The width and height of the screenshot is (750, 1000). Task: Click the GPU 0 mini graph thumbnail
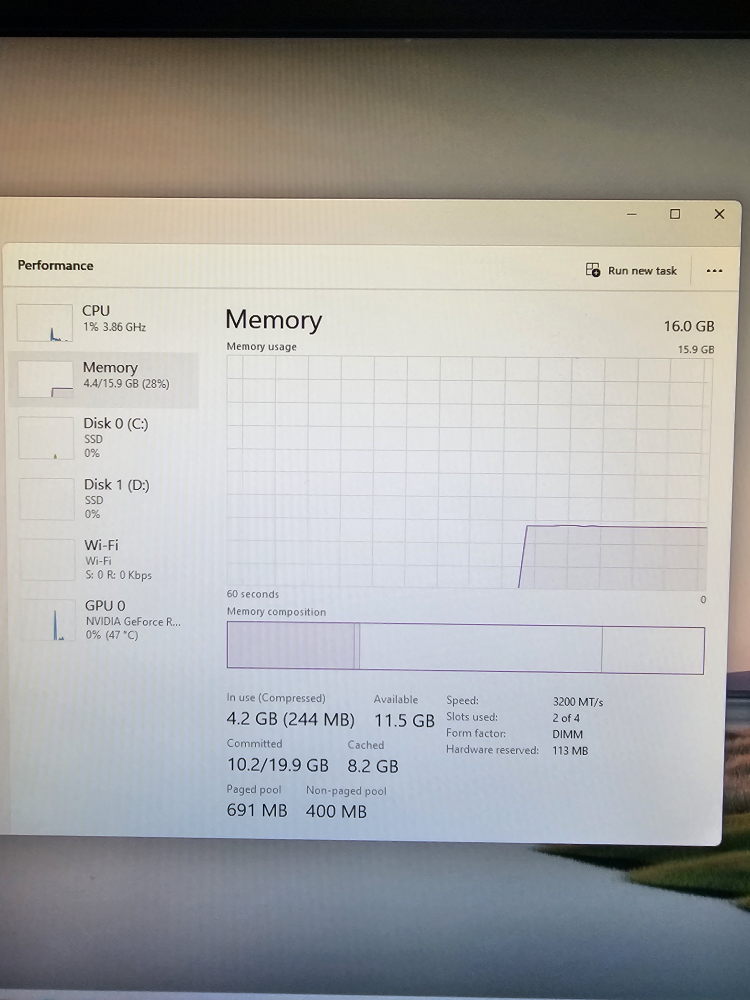[x=48, y=620]
